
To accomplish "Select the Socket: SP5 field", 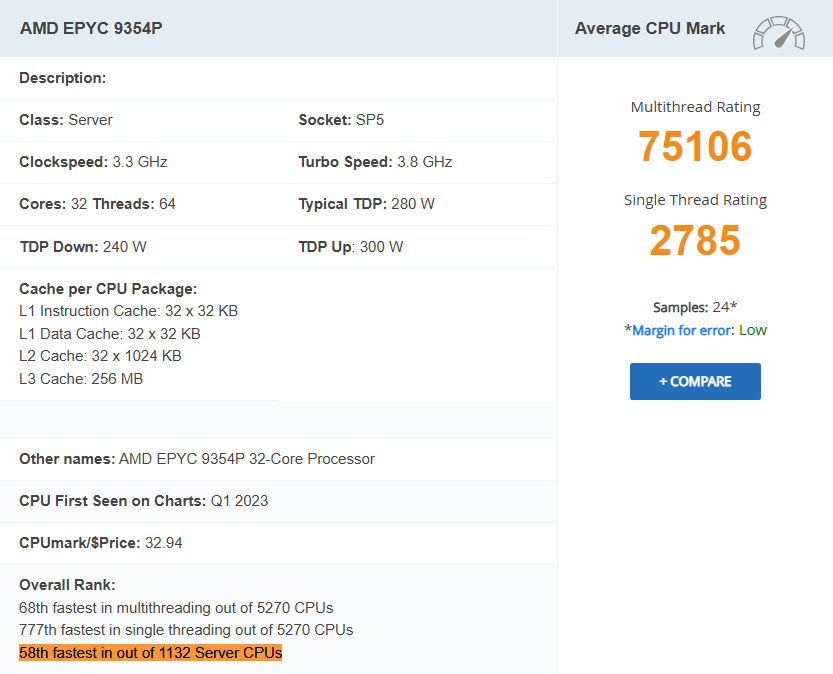I will [x=341, y=120].
